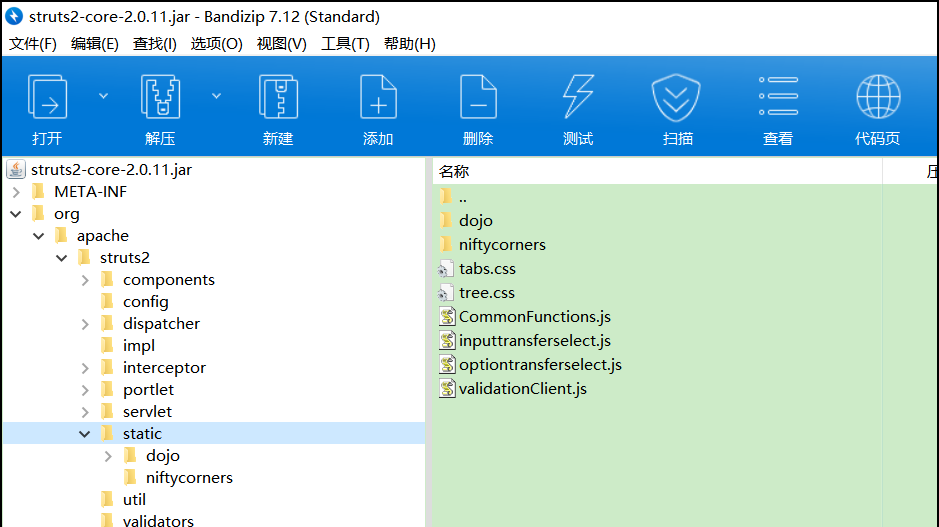Click the Extract (解压) toolbar icon

(160, 96)
